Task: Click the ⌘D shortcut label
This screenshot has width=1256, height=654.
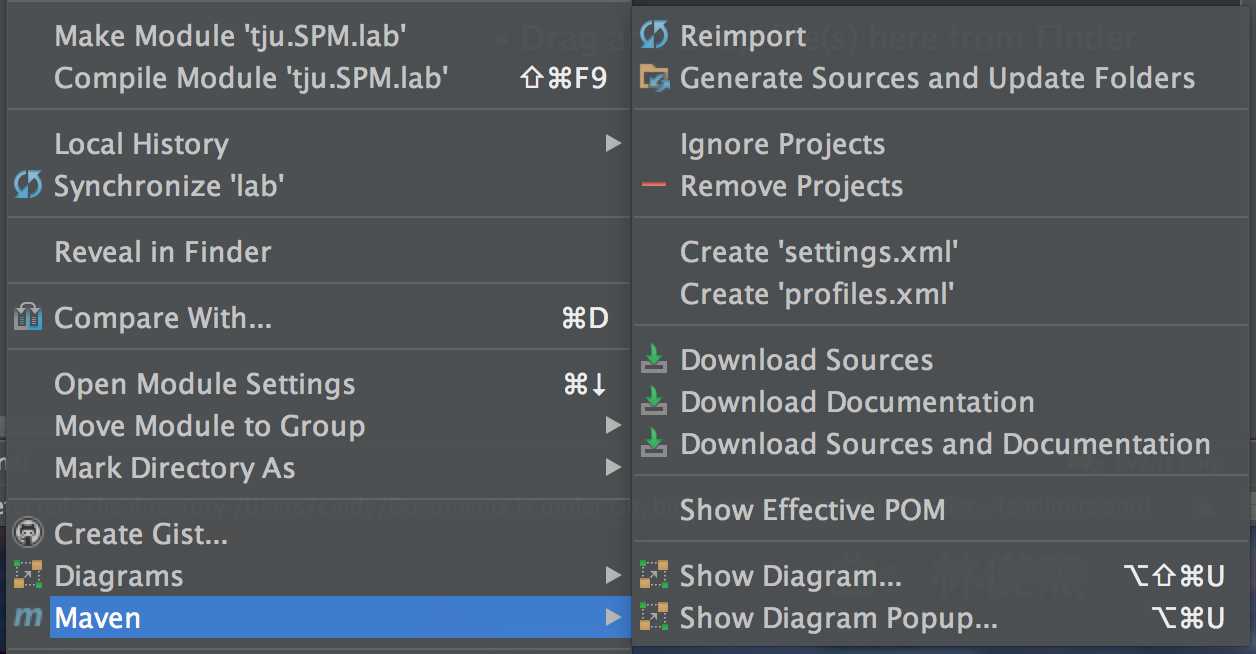Action: click(x=585, y=318)
